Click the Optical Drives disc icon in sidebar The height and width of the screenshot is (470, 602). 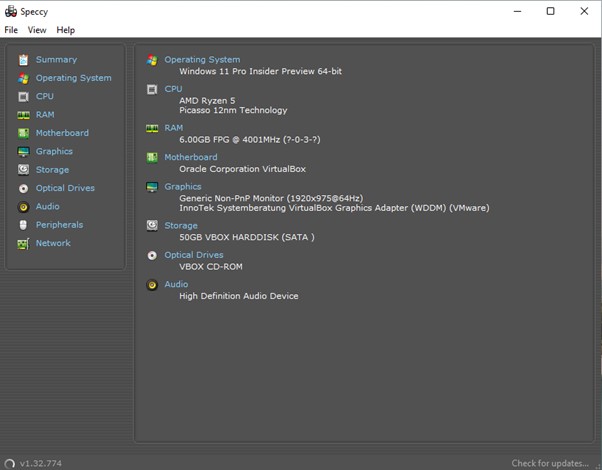tap(23, 189)
